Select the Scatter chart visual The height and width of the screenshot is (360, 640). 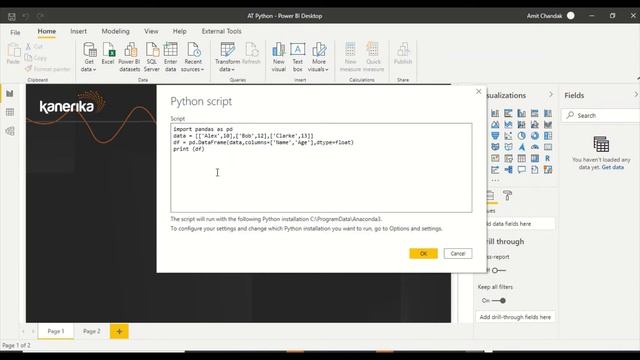coord(508,136)
